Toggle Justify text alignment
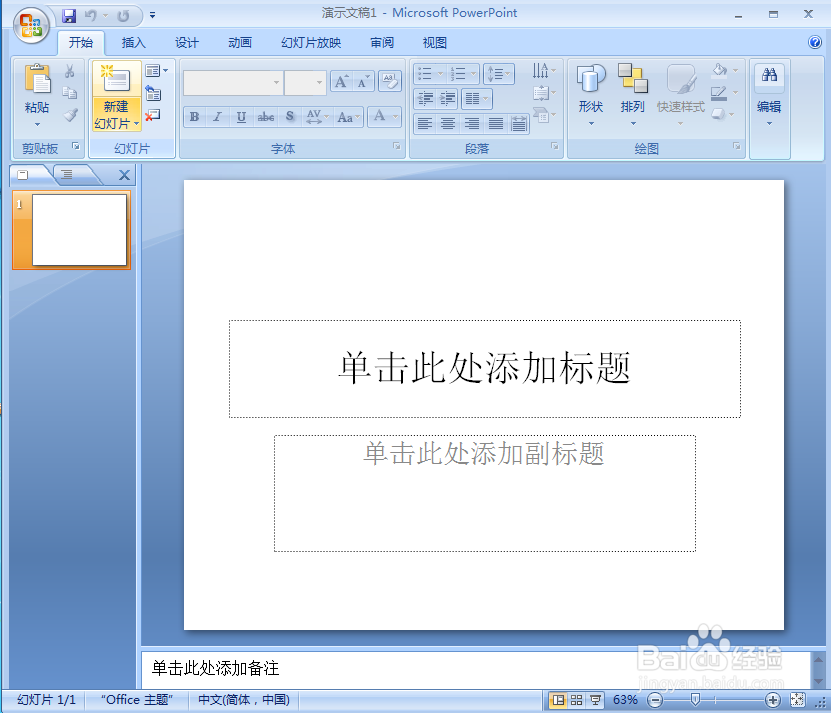Viewport: 831px width, 713px height. tap(496, 124)
